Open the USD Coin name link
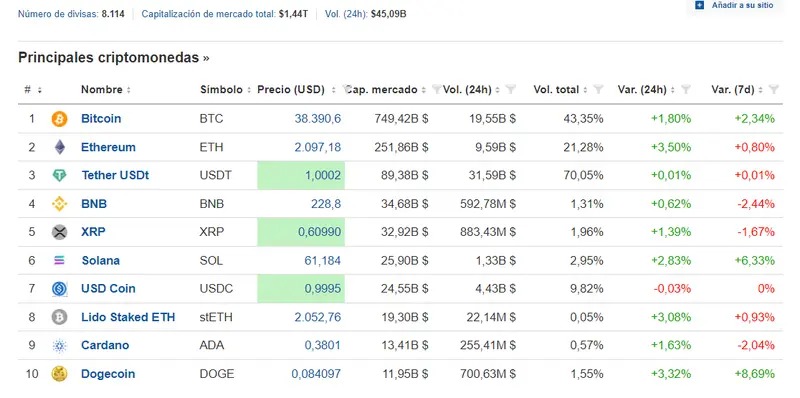 coord(108,289)
